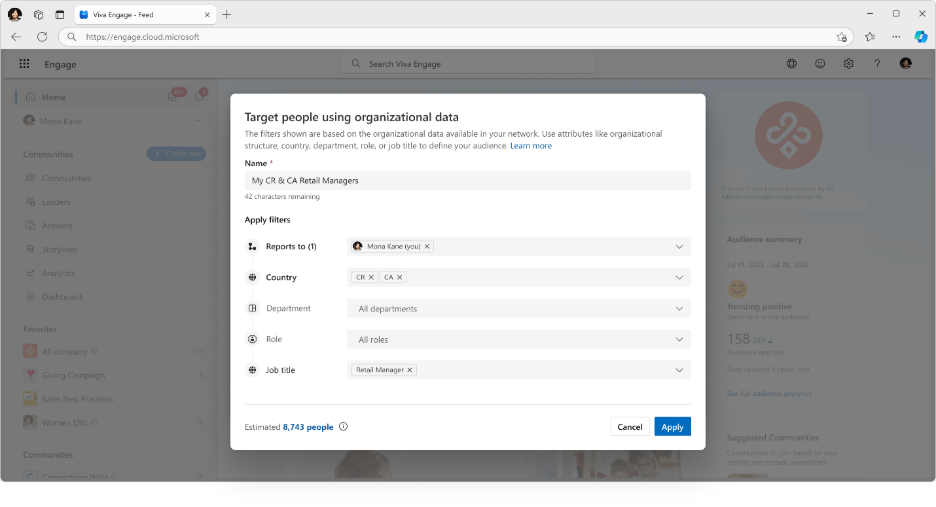
Task: Open a new browser tab
Action: (x=227, y=14)
